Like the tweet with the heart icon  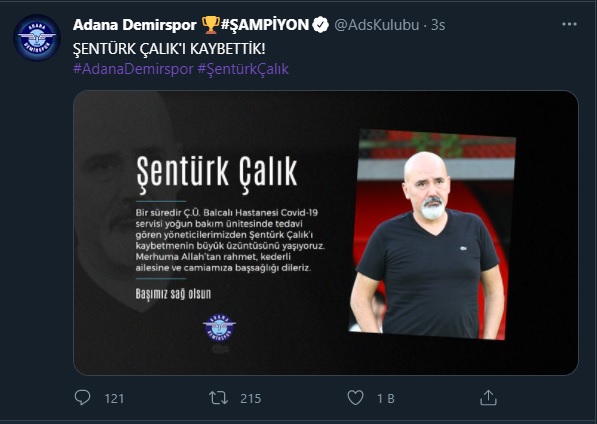[x=355, y=398]
